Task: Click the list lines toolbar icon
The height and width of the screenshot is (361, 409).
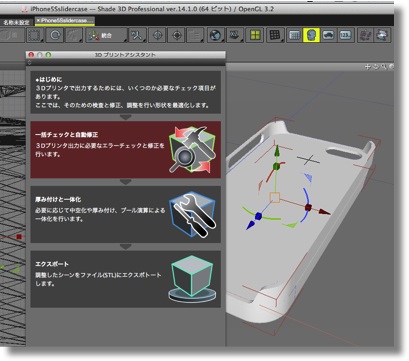Action: (195, 35)
